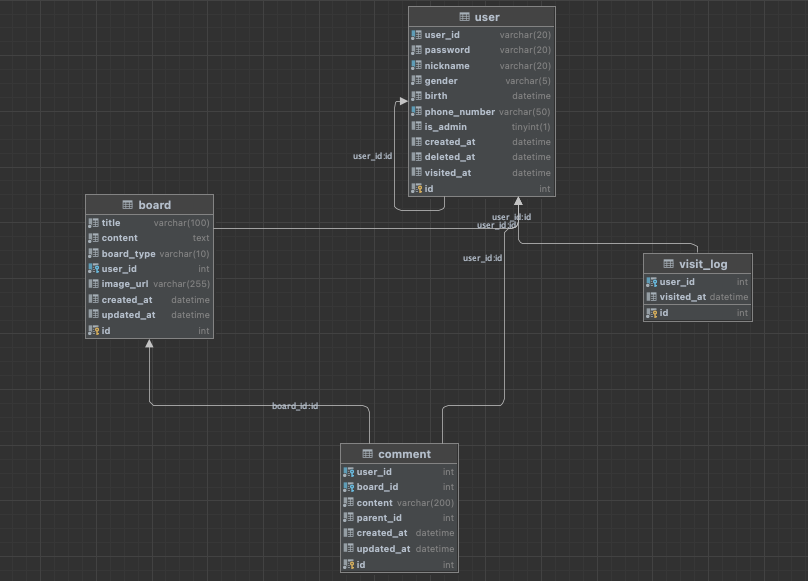Viewport: 808px width, 581px height.
Task: Click the column icon of visit_log visited_at
Action: [651, 296]
